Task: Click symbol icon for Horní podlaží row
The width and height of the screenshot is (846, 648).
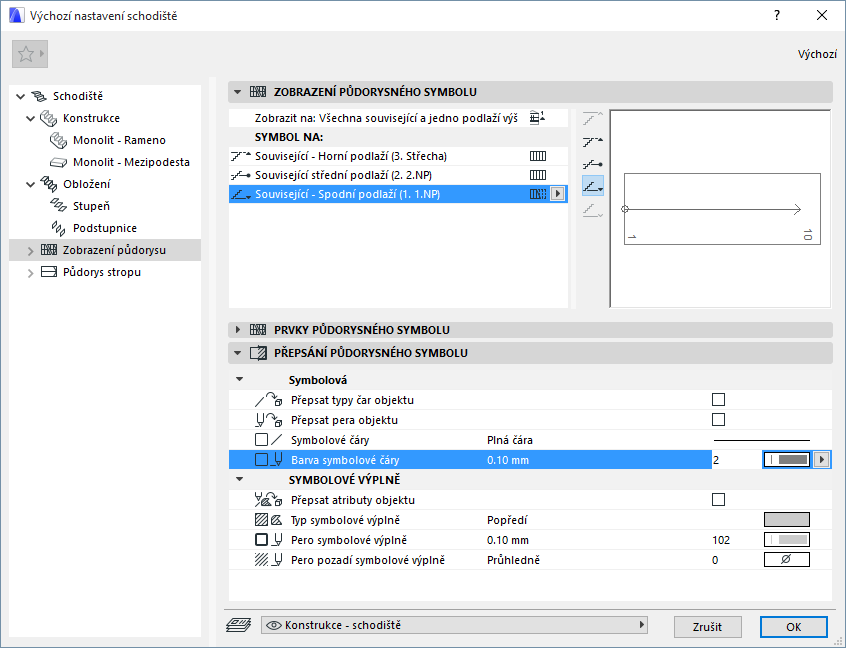Action: coord(538,156)
